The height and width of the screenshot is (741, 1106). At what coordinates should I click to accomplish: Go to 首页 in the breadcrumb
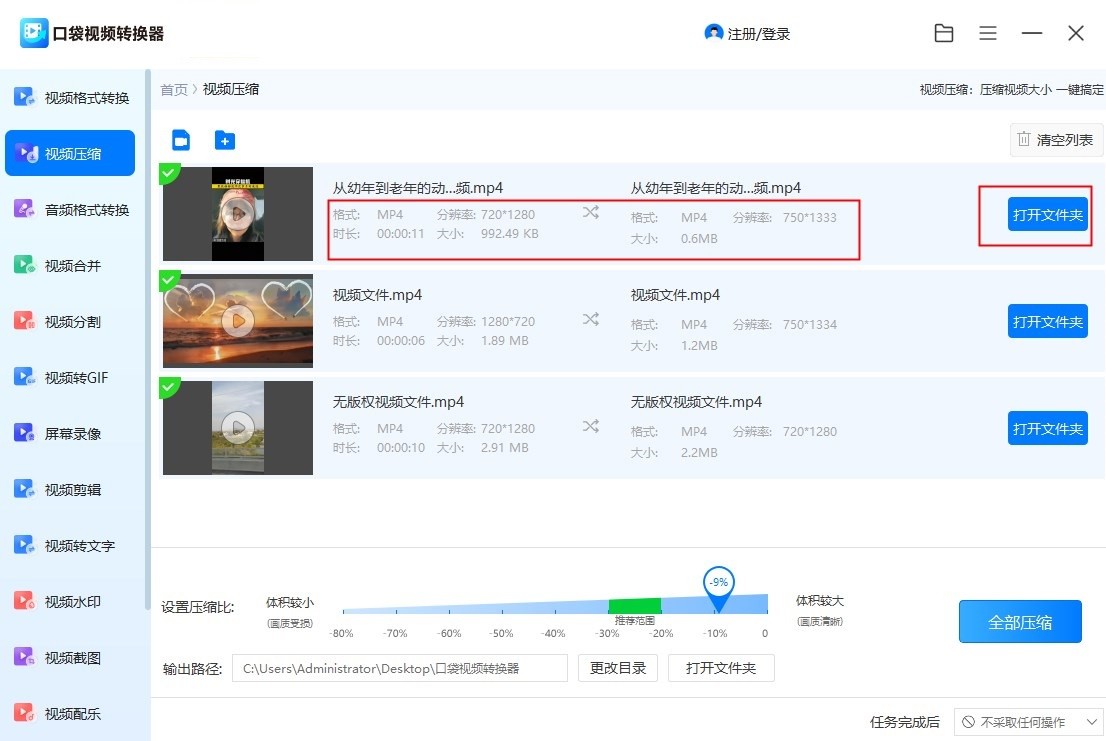point(174,90)
